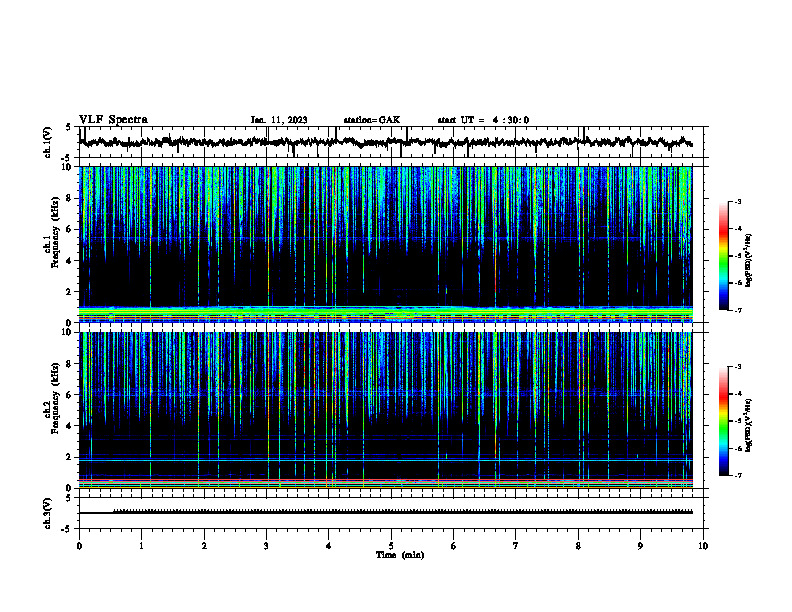Click the 4 kHz tick on the ch.2 spectrogram

(74, 426)
